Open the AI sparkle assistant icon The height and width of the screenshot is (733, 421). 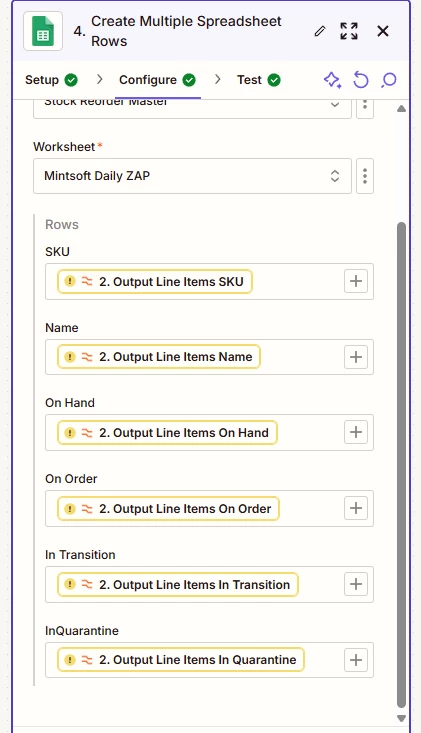[x=333, y=80]
